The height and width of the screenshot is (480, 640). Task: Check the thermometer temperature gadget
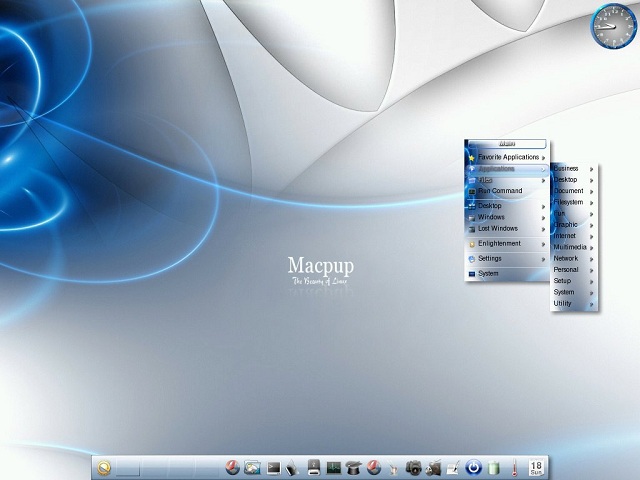[514, 468]
